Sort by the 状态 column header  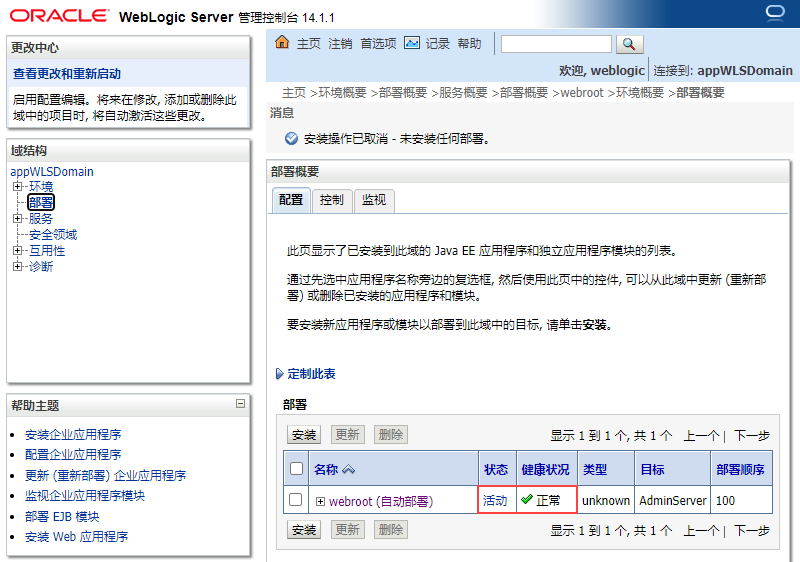496,469
